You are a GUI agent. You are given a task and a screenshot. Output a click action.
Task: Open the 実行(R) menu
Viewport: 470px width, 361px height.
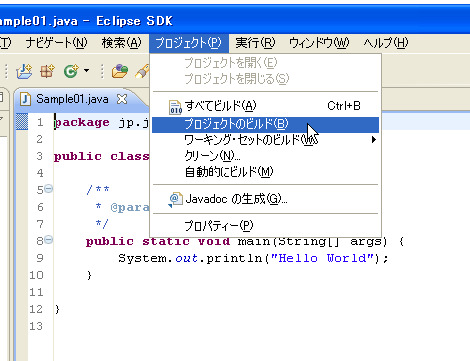coord(255,43)
